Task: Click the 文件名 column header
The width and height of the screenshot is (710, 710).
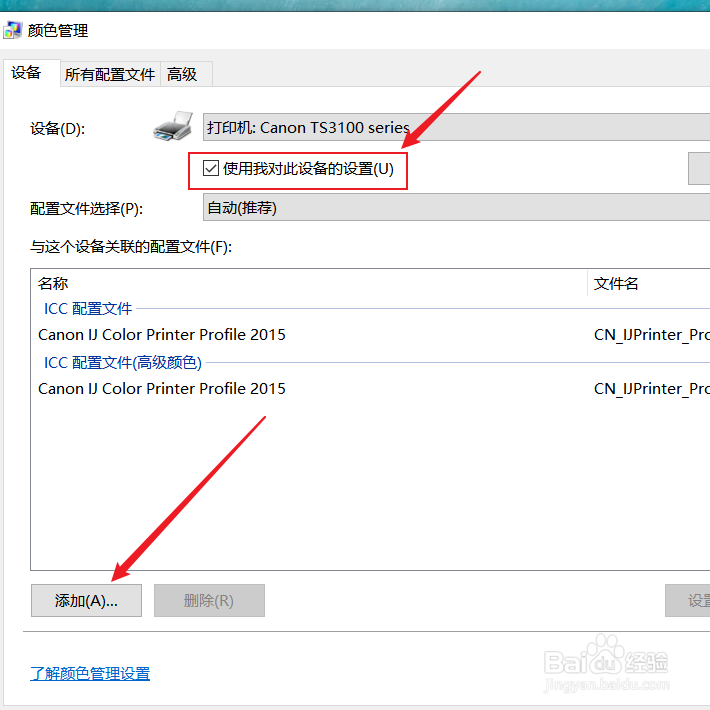Action: point(649,283)
